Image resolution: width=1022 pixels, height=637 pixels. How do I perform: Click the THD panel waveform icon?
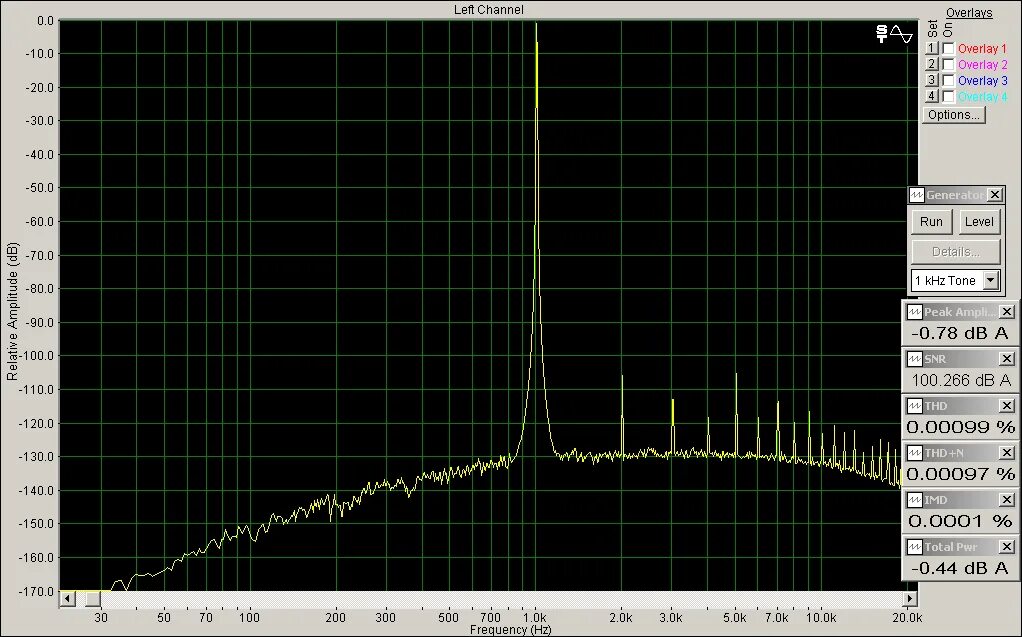[914, 406]
